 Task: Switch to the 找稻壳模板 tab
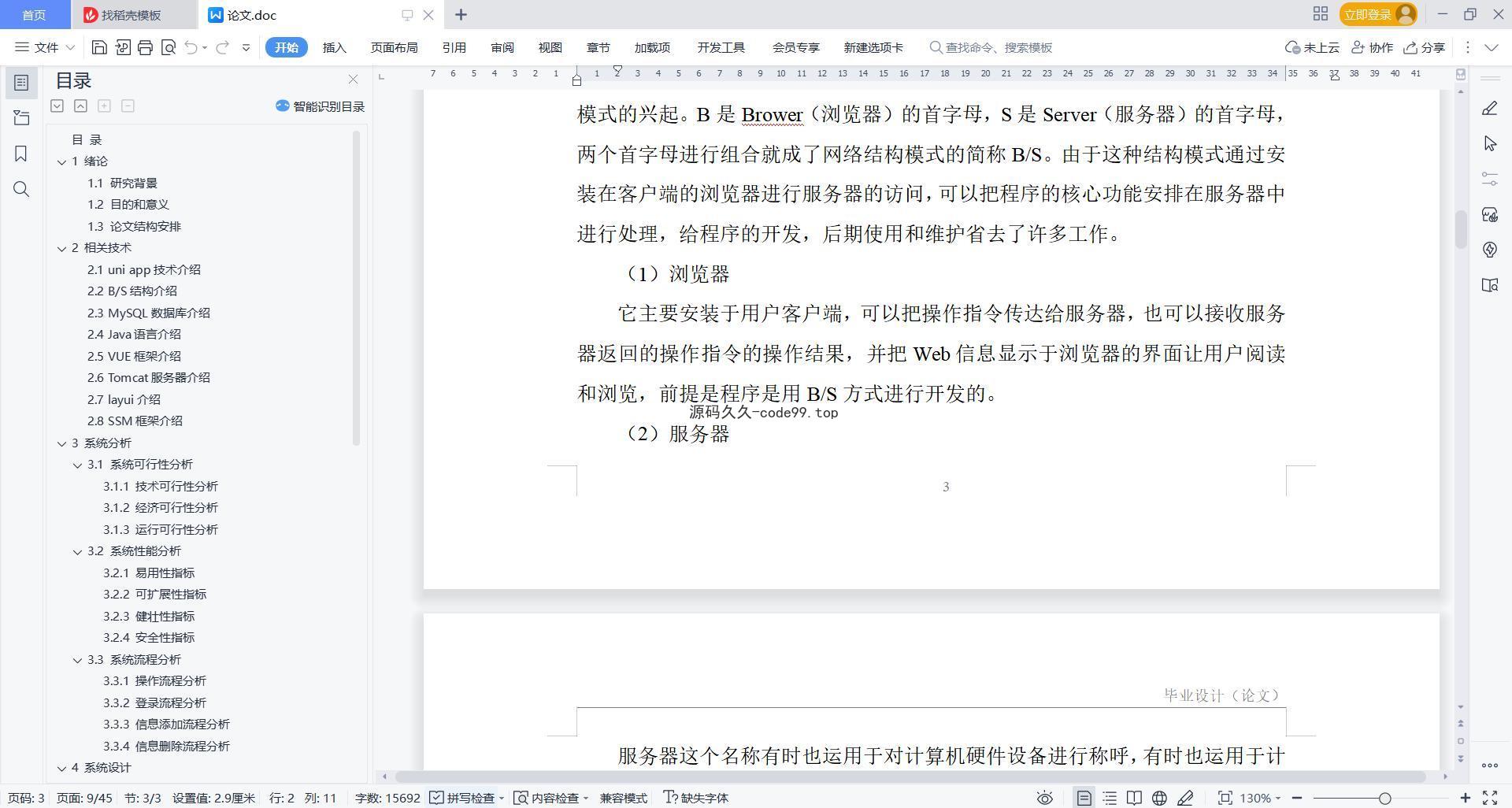pyautogui.click(x=131, y=15)
